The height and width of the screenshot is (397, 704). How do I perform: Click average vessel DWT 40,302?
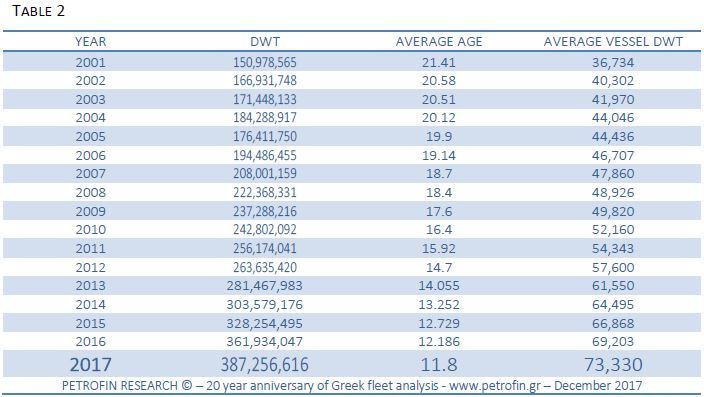click(x=613, y=80)
